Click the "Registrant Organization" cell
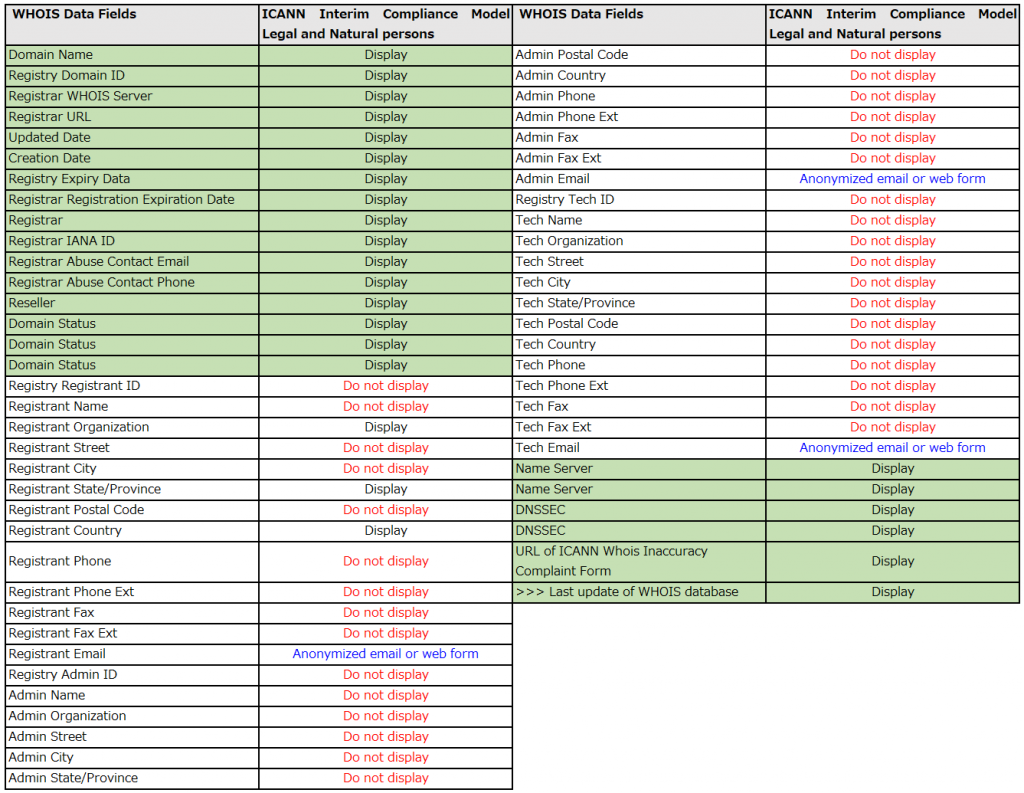Image resolution: width=1024 pixels, height=793 pixels. [132, 427]
